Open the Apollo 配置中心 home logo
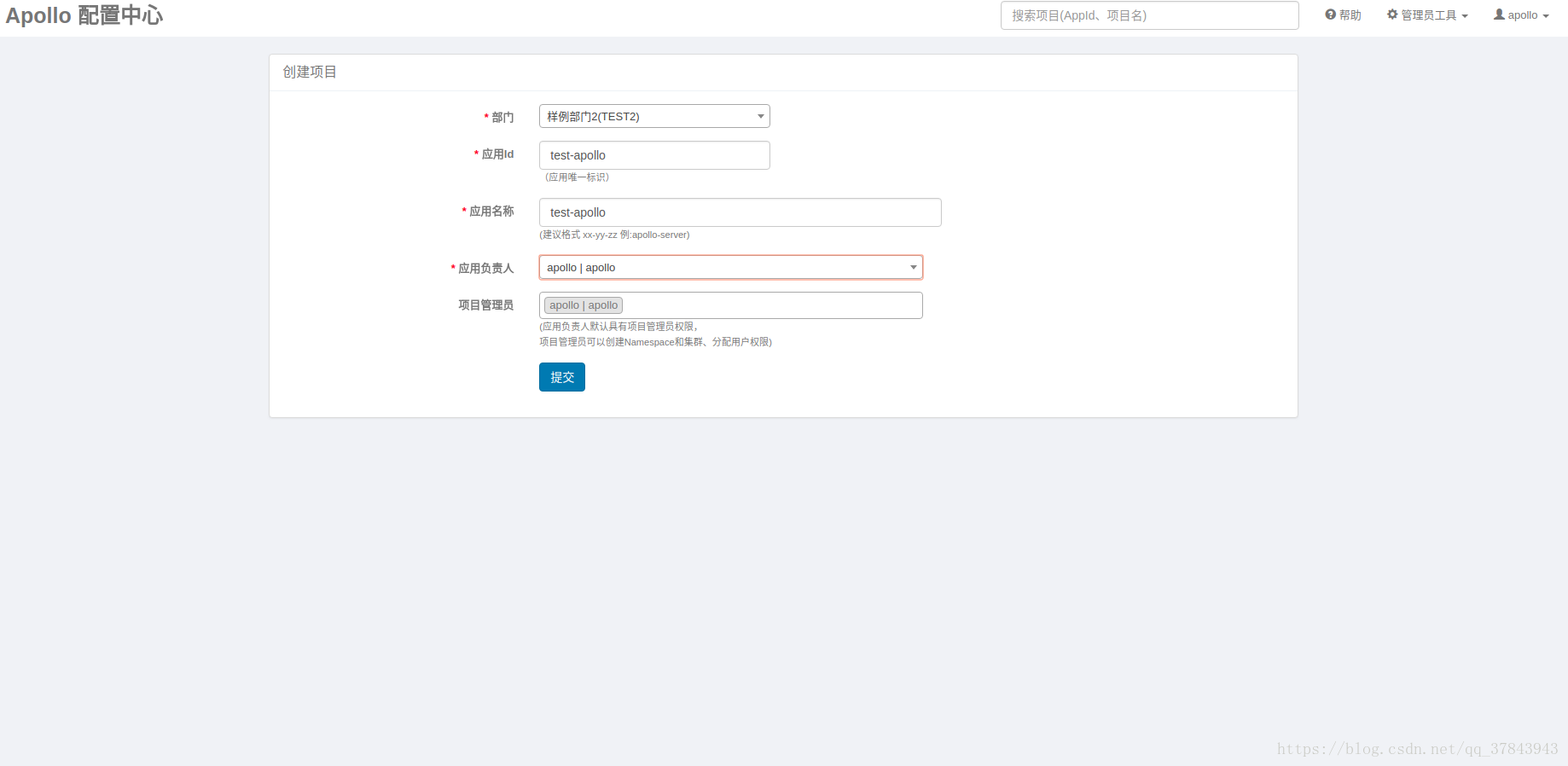The width and height of the screenshot is (1568, 766). click(x=84, y=15)
